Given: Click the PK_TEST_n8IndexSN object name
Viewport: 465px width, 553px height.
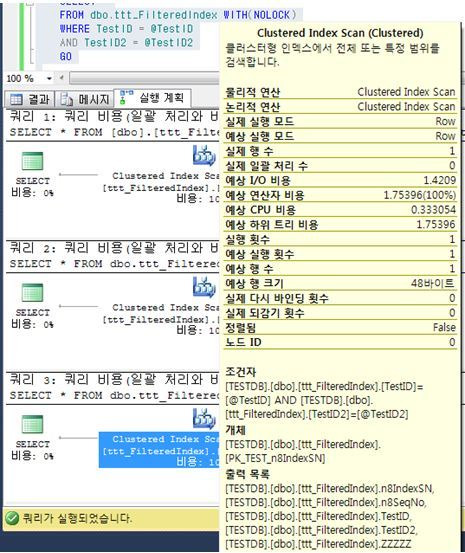Looking at the screenshot, I should (x=275, y=458).
